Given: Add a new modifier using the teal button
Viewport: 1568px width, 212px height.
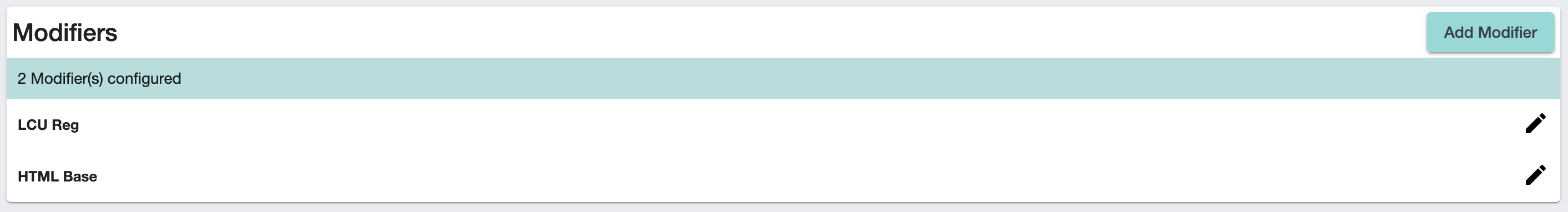Looking at the screenshot, I should pos(1490,32).
